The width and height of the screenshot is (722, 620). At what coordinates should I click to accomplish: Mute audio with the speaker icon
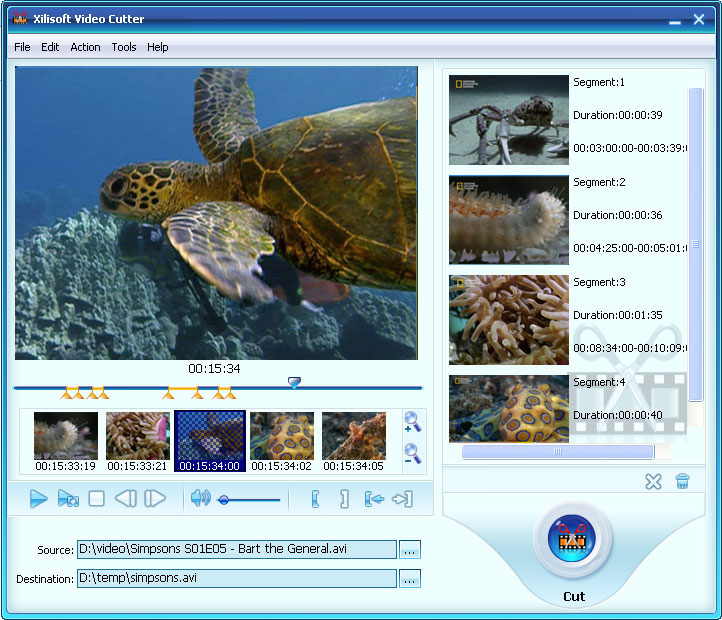(200, 498)
